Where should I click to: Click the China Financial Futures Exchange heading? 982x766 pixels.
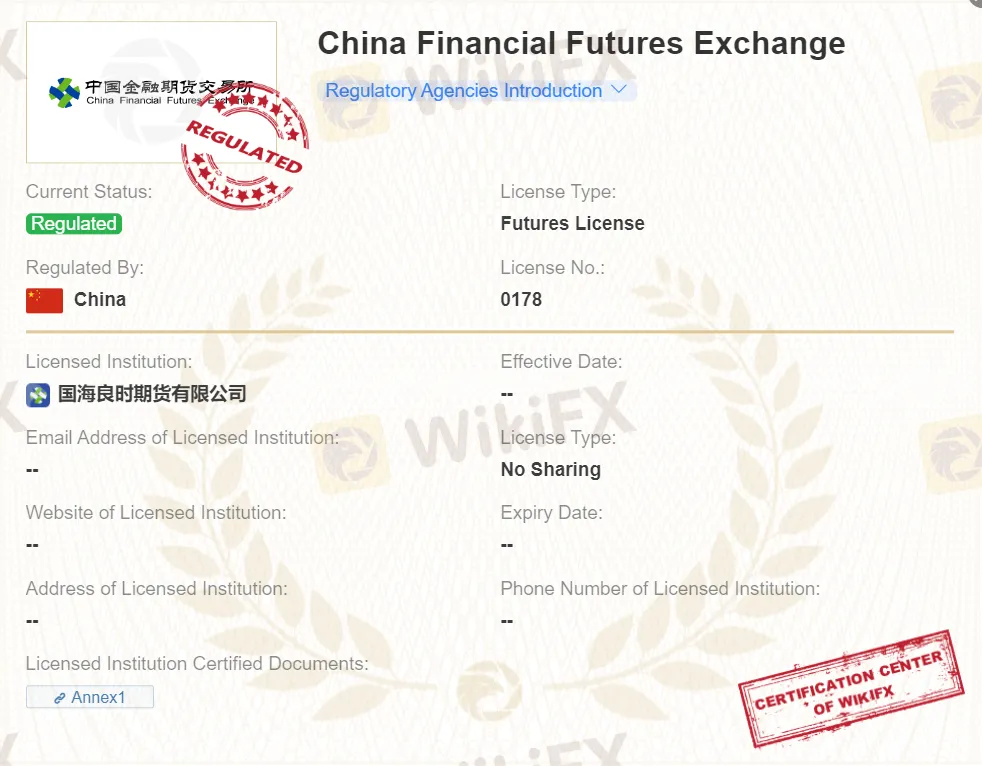coord(581,44)
